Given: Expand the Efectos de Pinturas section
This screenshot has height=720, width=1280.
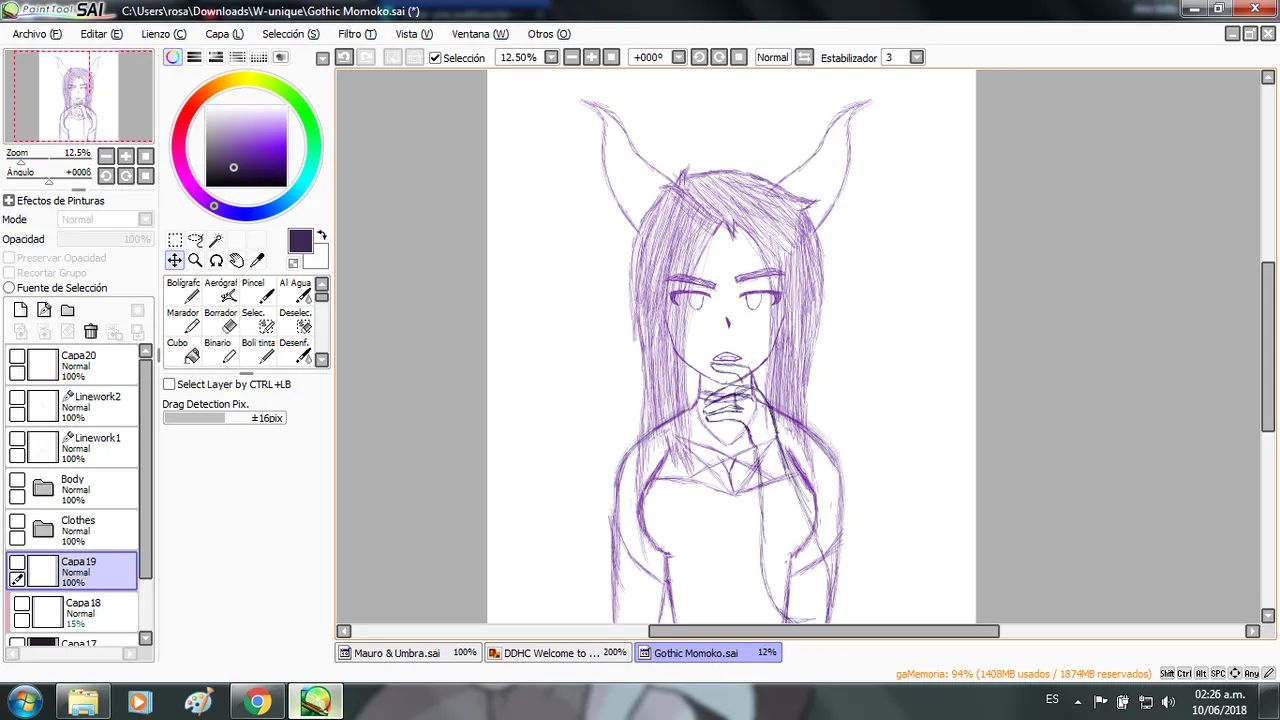Looking at the screenshot, I should click(9, 201).
